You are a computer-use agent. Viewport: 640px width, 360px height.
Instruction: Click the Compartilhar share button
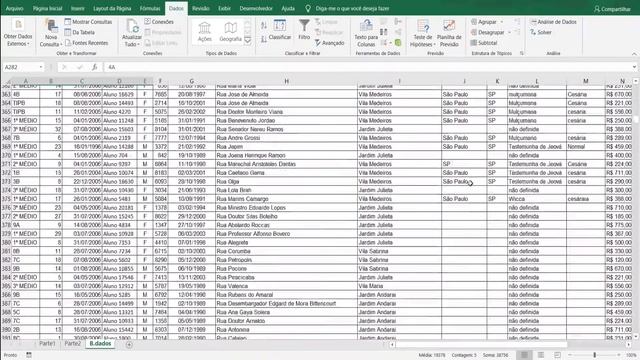[x=612, y=9]
